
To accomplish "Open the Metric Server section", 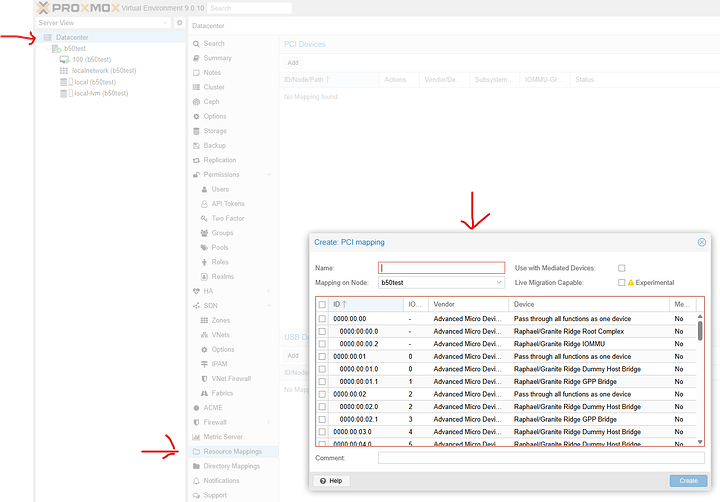I will pos(222,437).
